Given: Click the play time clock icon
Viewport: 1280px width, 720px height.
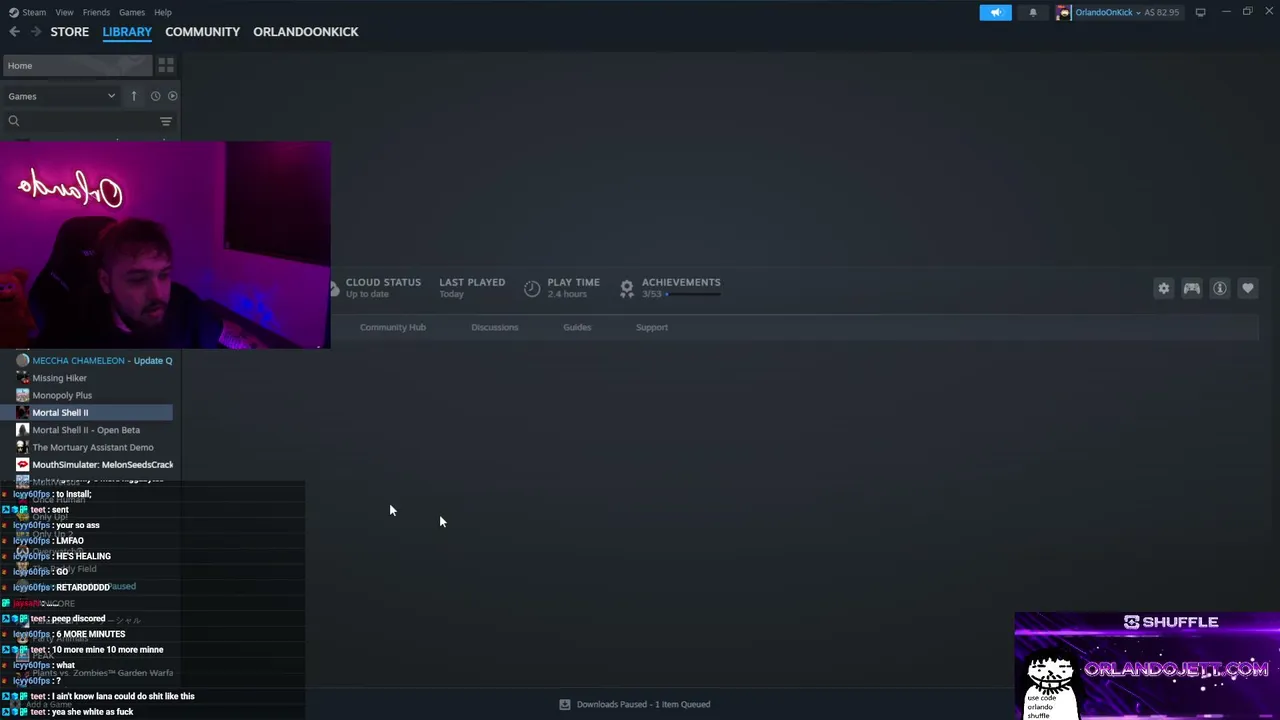Looking at the screenshot, I should (x=532, y=288).
